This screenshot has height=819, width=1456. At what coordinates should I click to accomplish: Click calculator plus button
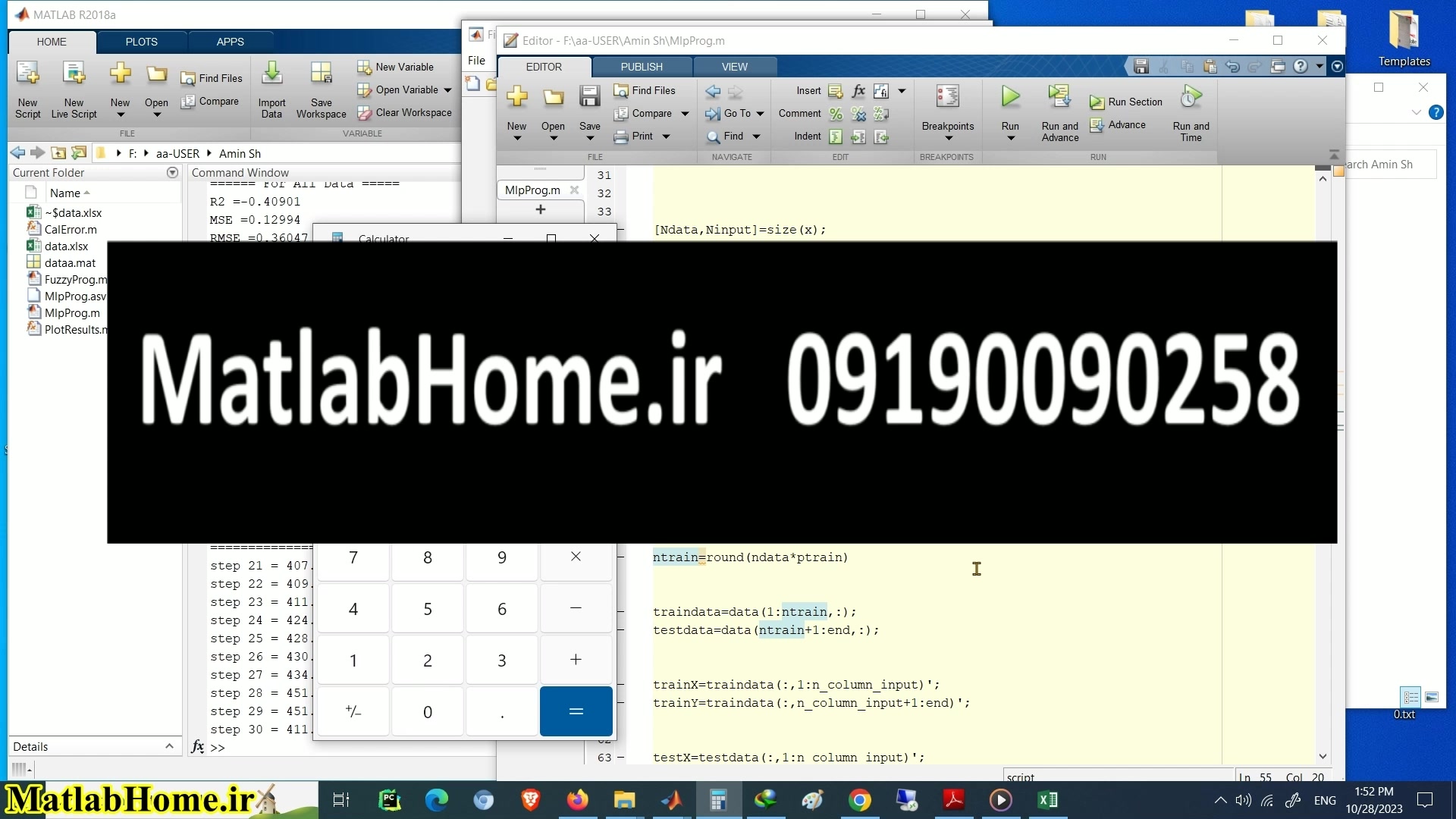[576, 660]
